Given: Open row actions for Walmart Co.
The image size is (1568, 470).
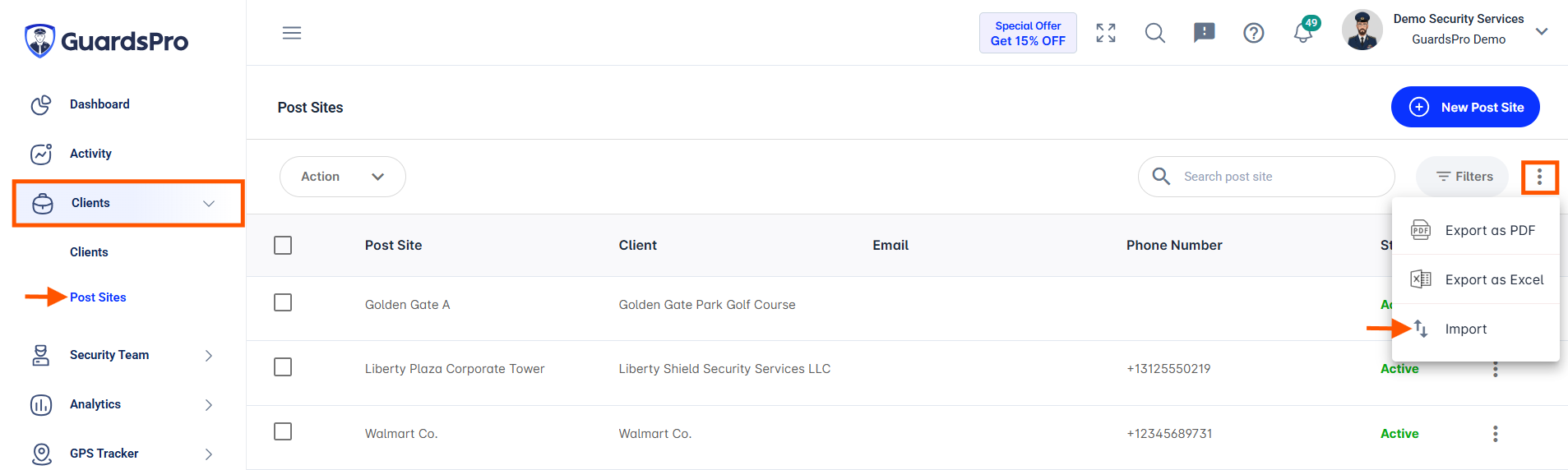Looking at the screenshot, I should pyautogui.click(x=1496, y=434).
